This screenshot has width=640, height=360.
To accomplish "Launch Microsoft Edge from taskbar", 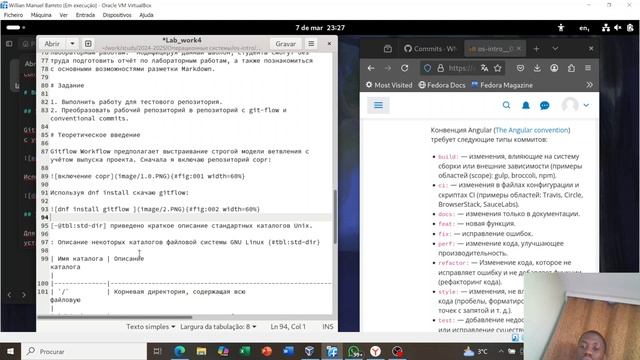I will [180, 351].
